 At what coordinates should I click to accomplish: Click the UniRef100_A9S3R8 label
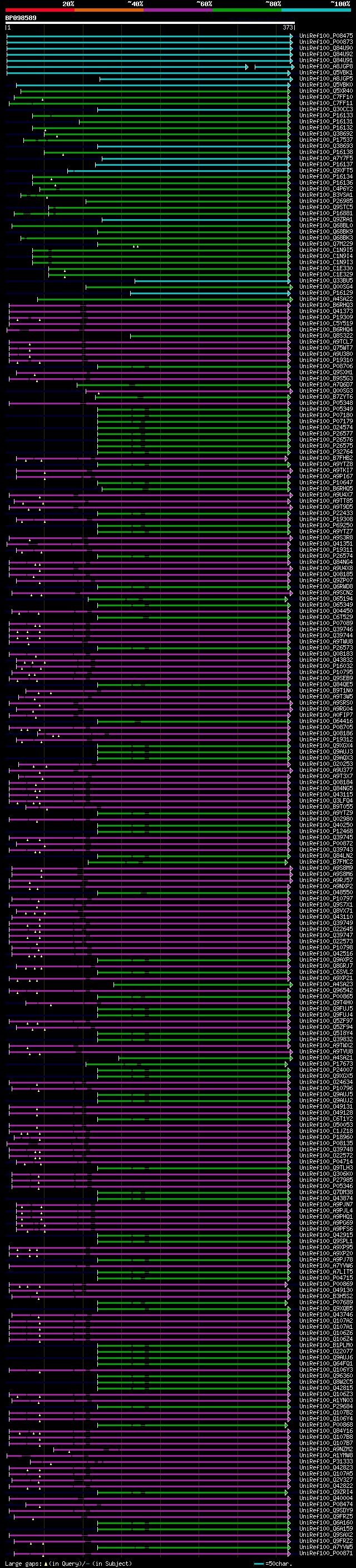(326, 537)
